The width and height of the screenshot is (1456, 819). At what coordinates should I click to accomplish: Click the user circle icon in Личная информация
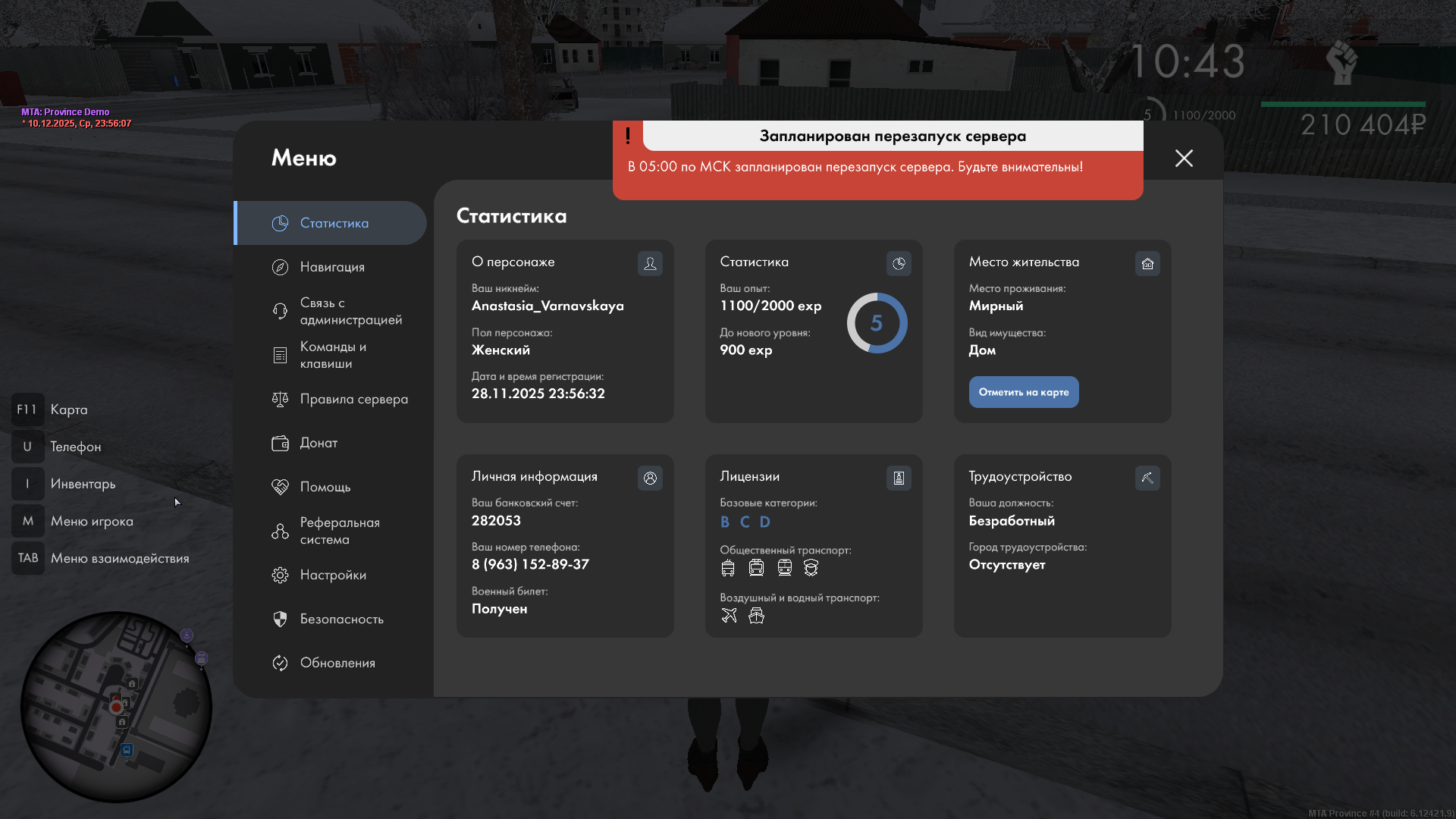[x=650, y=478]
